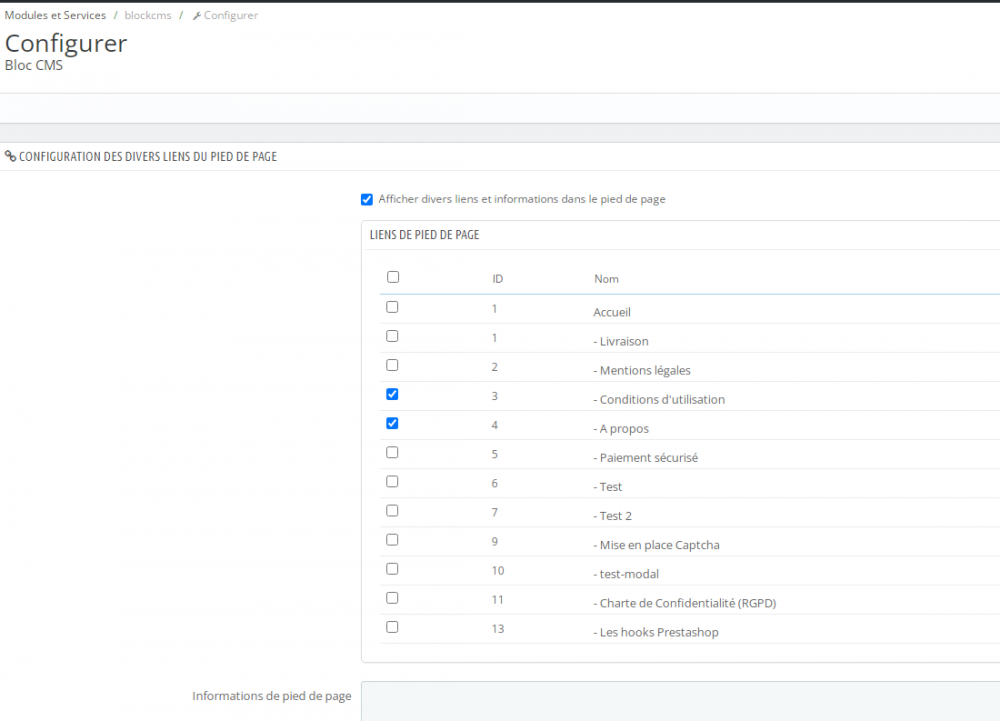Image resolution: width=1000 pixels, height=721 pixels.
Task: Select the Les hooks Prestashop checkbox
Action: (392, 627)
